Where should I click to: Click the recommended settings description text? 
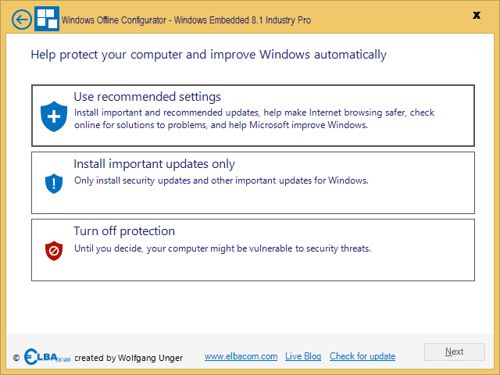point(254,119)
